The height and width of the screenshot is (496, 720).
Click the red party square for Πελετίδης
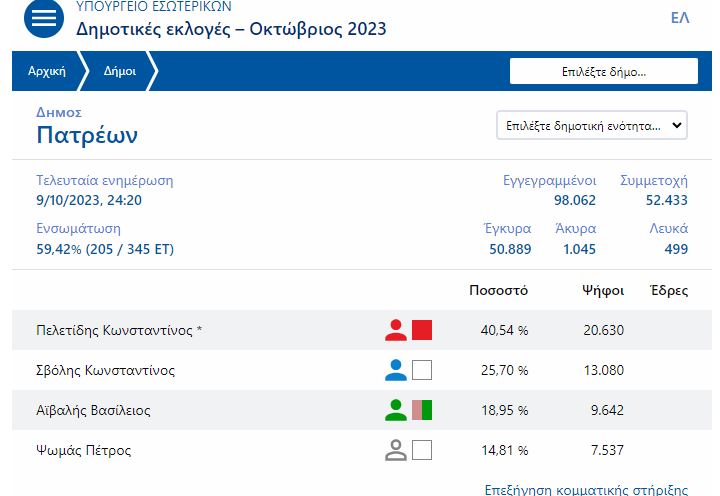[x=422, y=330]
